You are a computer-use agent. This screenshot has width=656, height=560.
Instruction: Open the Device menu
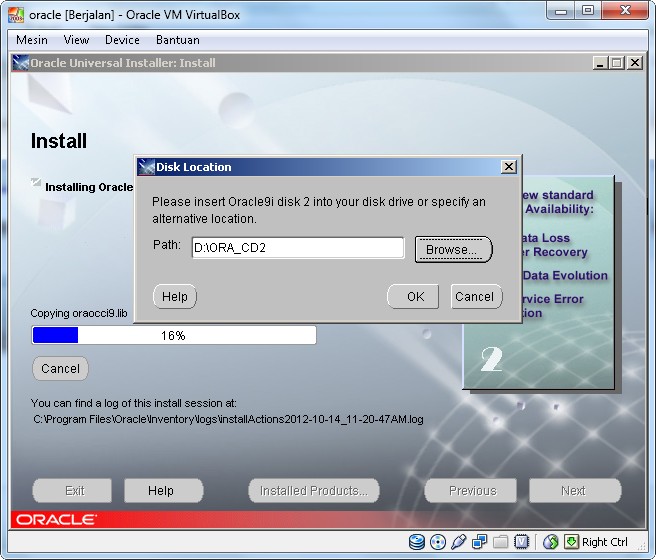pos(122,40)
